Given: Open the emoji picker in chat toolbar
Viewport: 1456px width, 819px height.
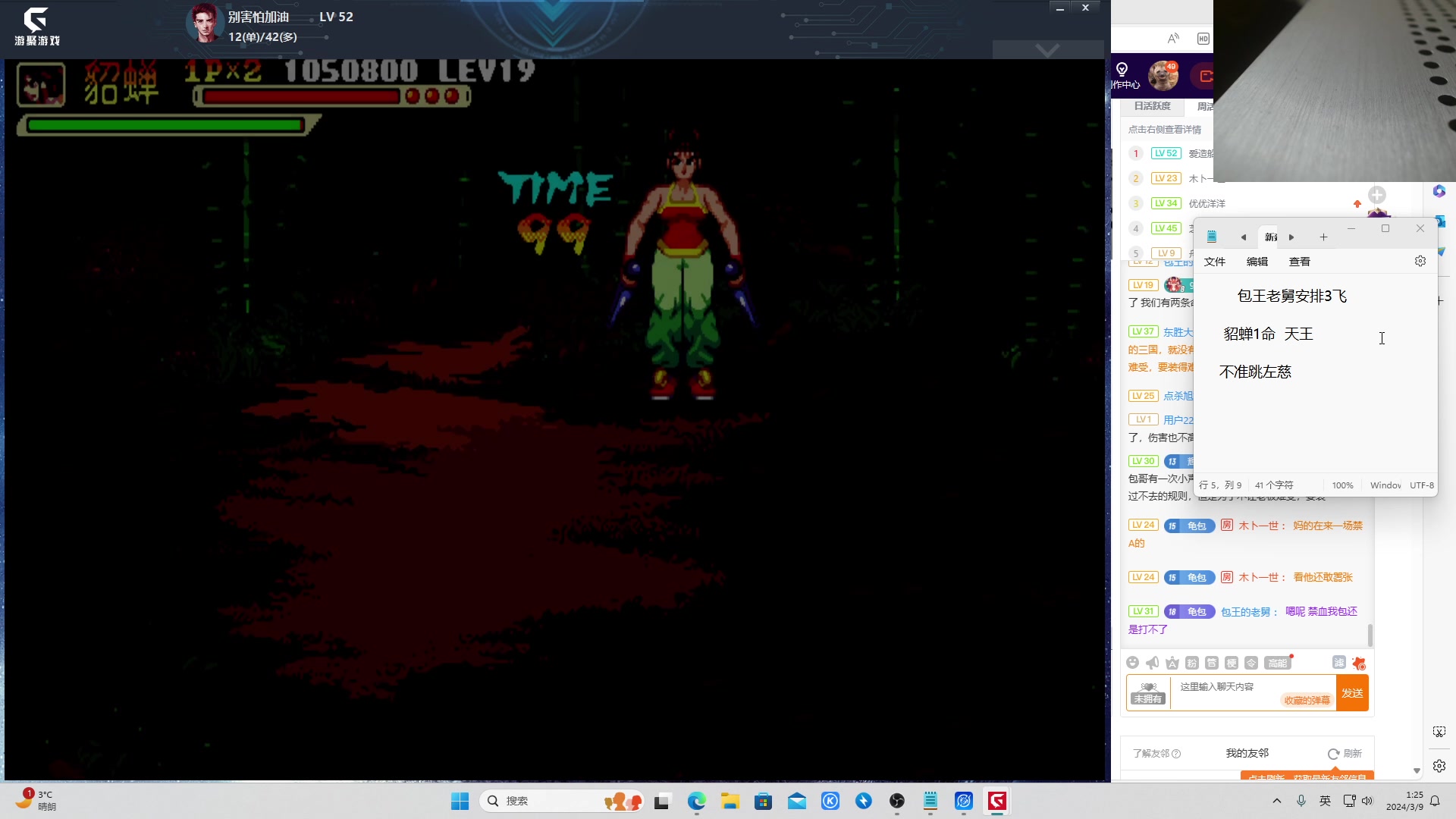Looking at the screenshot, I should tap(1132, 663).
